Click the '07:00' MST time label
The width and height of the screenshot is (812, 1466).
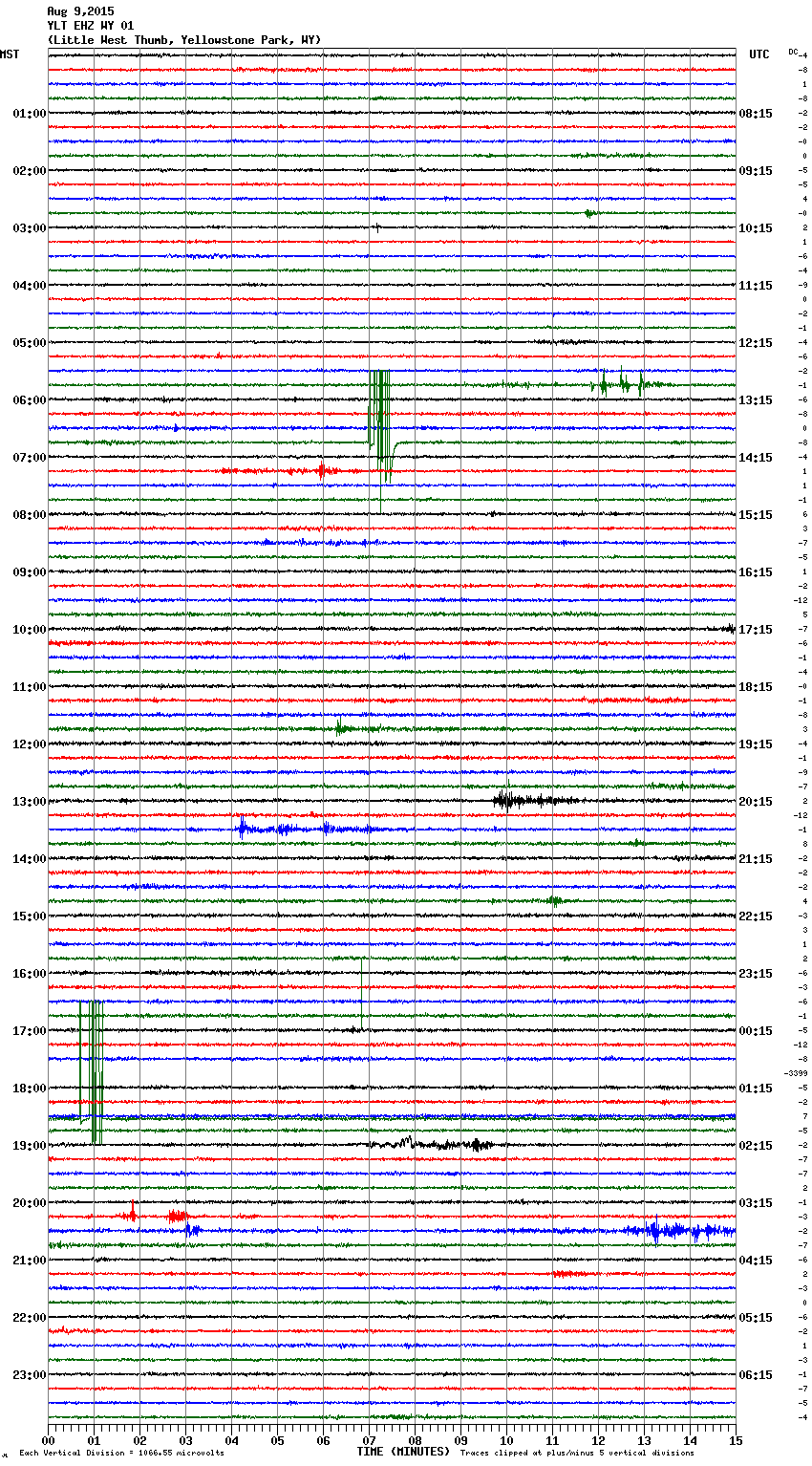(30, 458)
